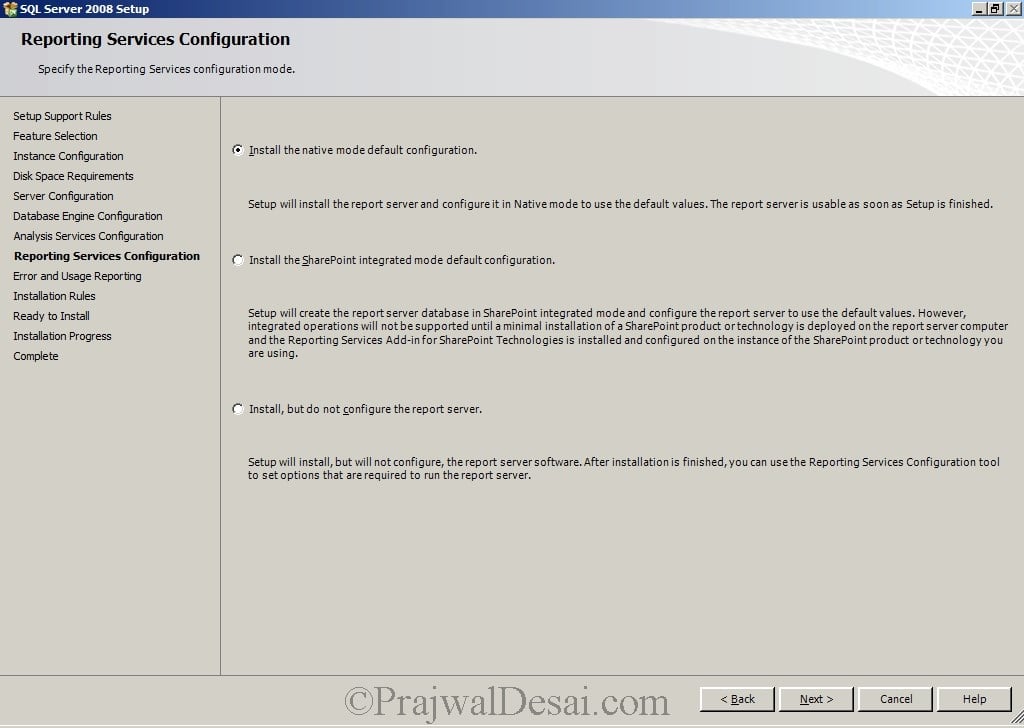The width and height of the screenshot is (1024, 728).
Task: Click Instance Configuration step
Action: 68,156
